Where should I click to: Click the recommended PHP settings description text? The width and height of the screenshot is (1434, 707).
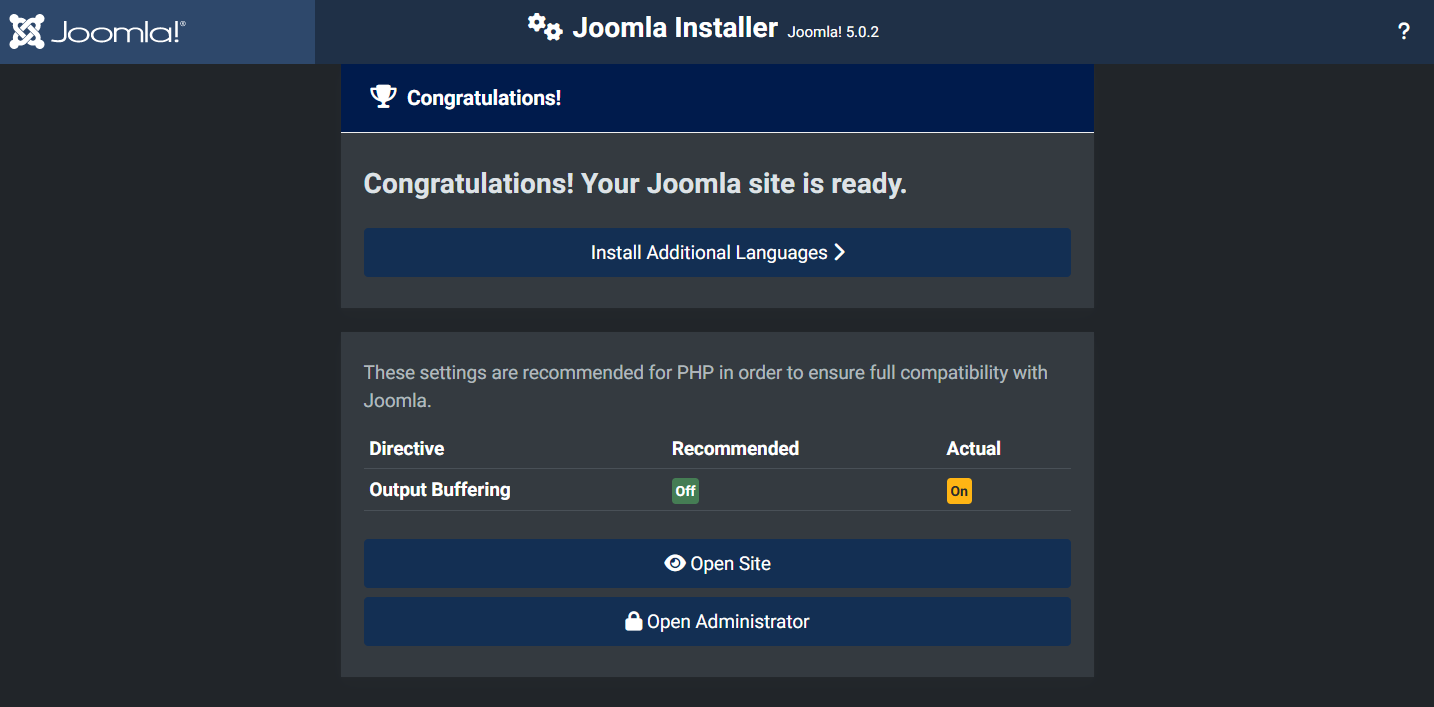[706, 386]
